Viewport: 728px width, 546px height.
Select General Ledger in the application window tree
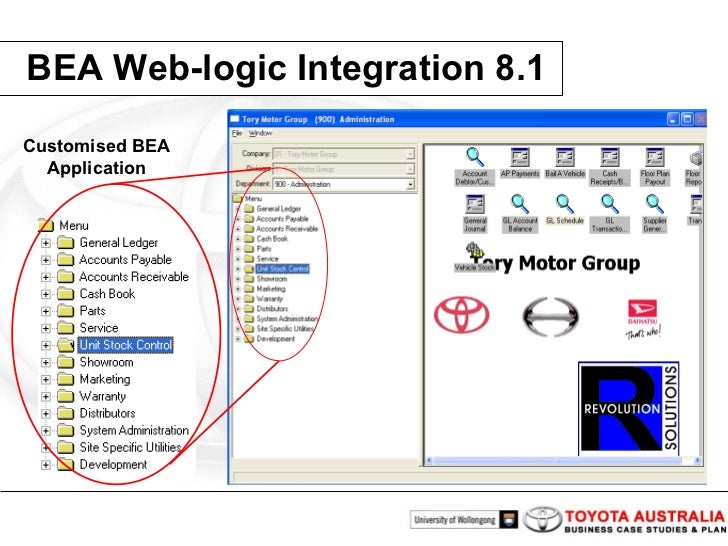279,209
